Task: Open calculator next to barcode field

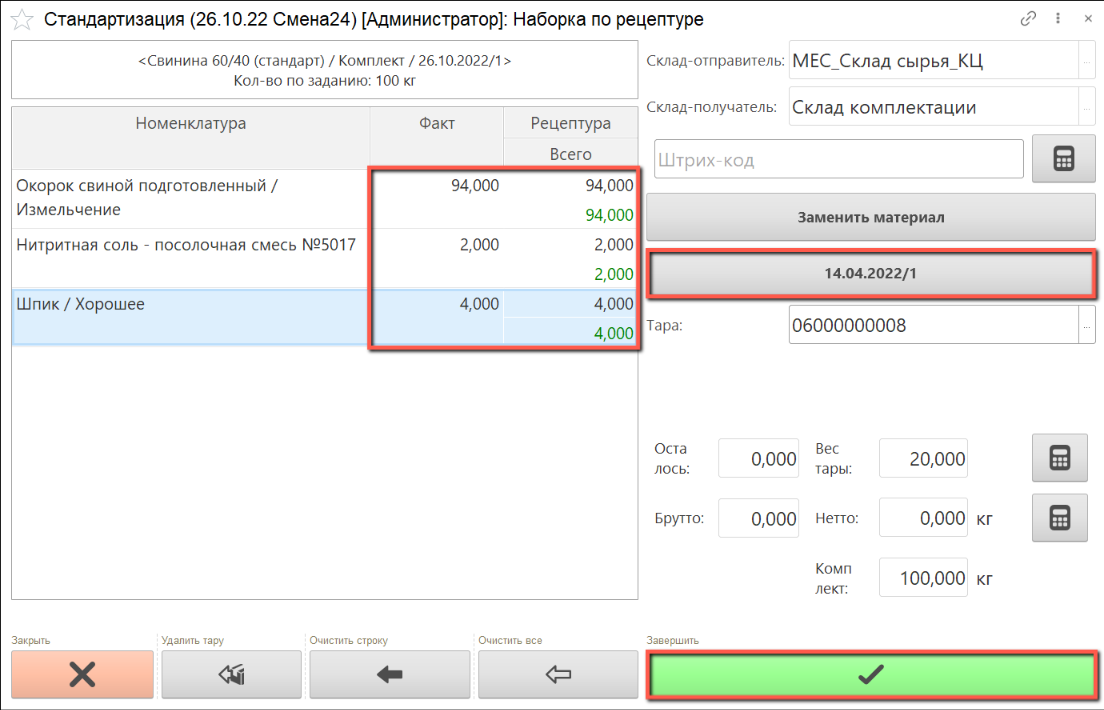Action: tap(1063, 159)
